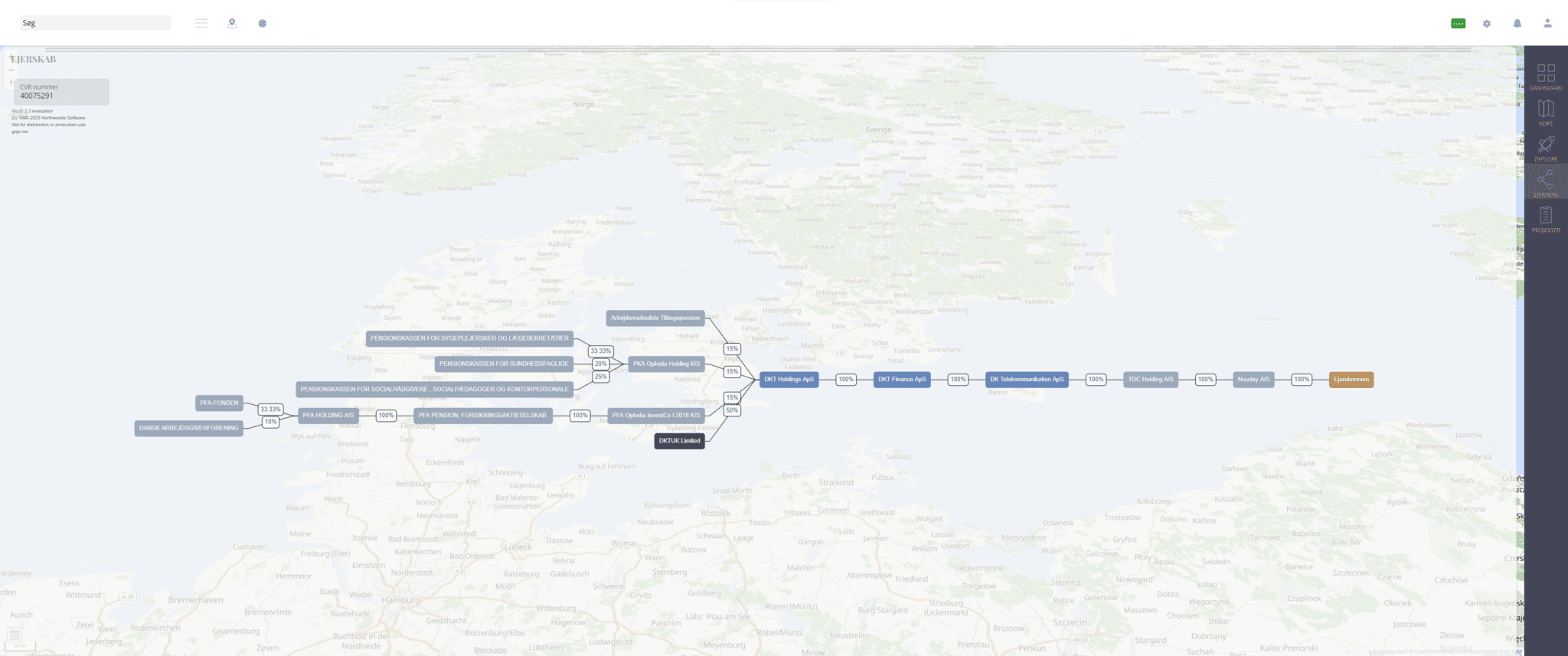The image size is (1568, 656).
Task: Click 33.33% label next to PFA-Fonden
Action: [x=270, y=410]
